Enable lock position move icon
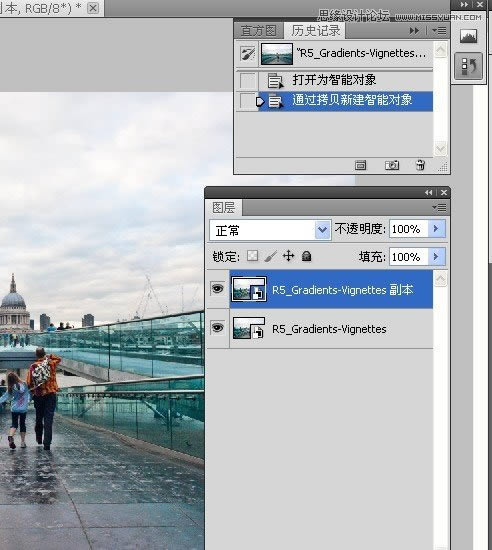The image size is (492, 550). (288, 256)
